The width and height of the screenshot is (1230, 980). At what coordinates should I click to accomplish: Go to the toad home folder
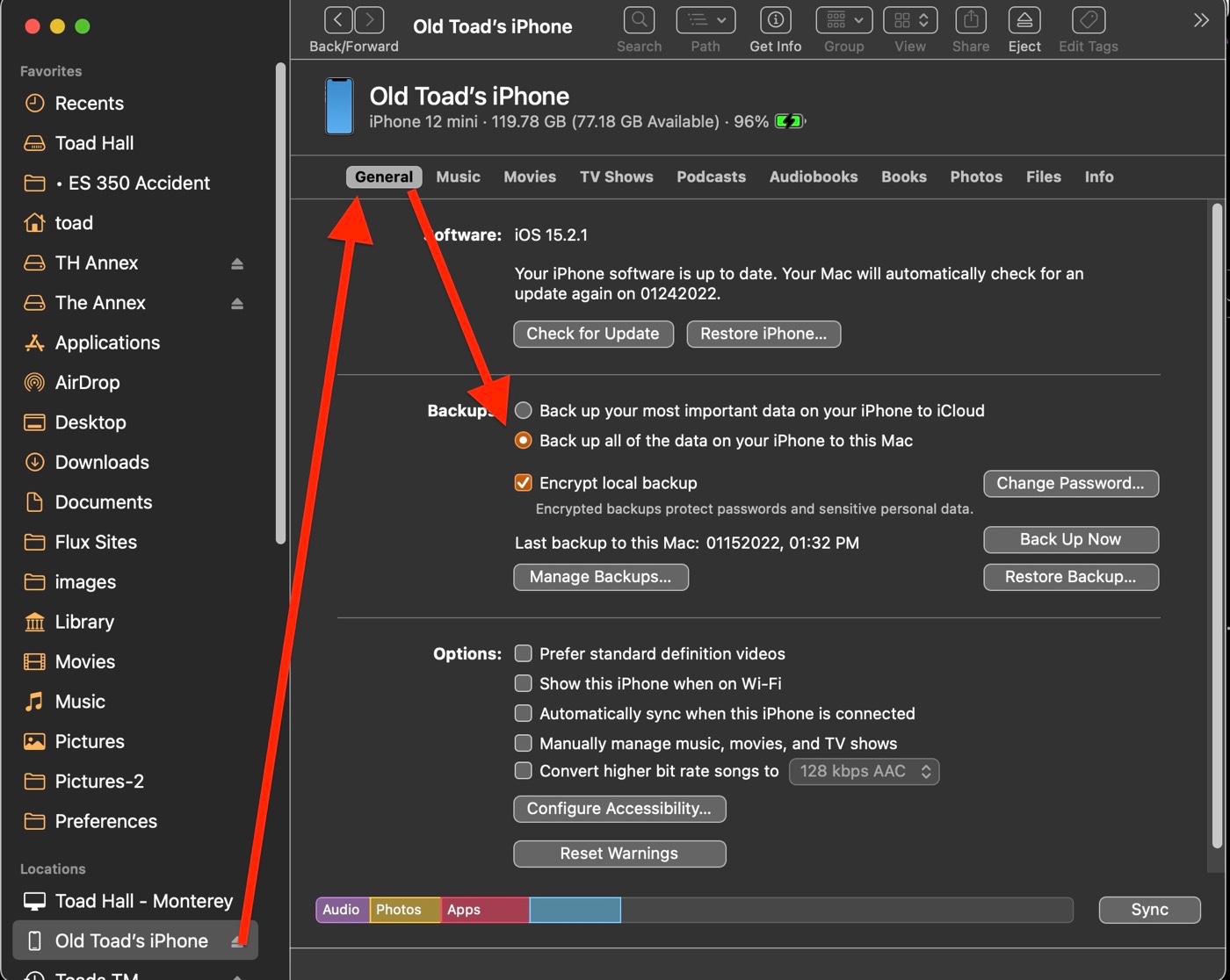(74, 223)
